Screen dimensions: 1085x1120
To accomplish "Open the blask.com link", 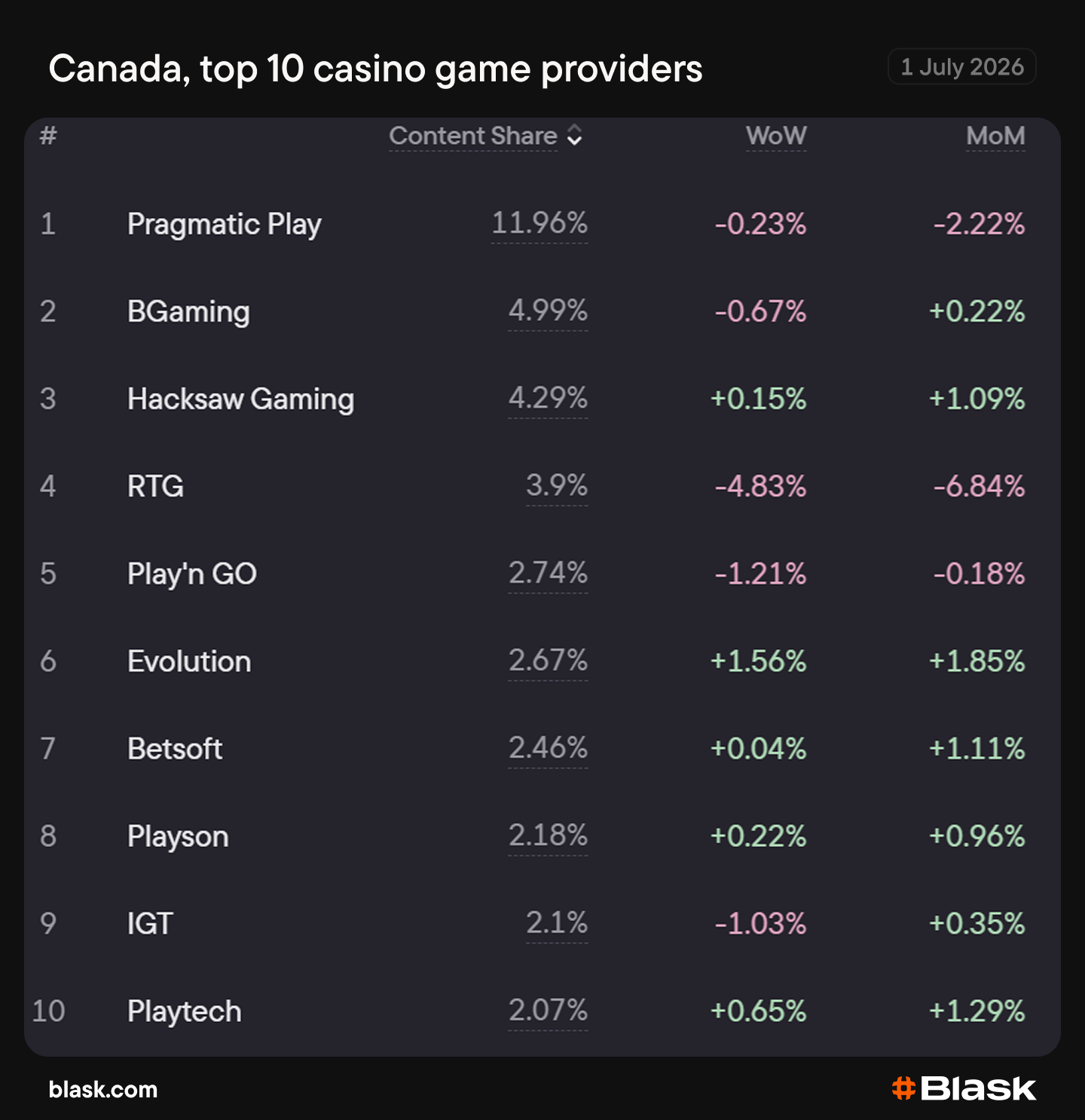I will tap(103, 1089).
